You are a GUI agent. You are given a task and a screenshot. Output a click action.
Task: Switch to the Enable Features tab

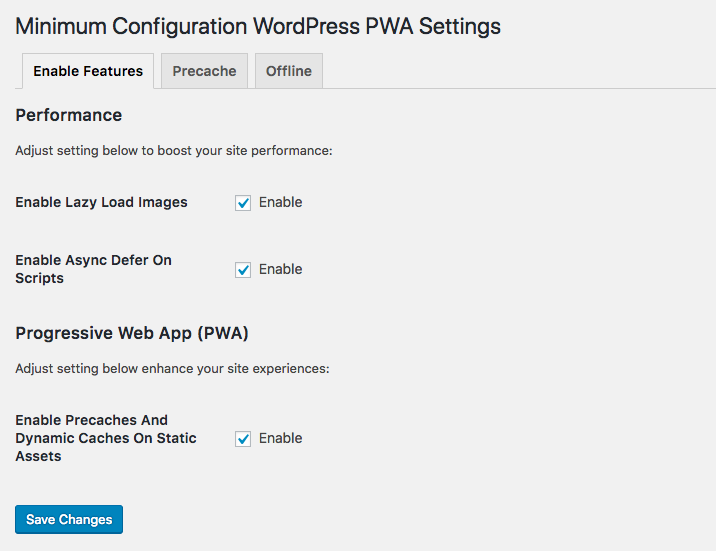[x=88, y=71]
